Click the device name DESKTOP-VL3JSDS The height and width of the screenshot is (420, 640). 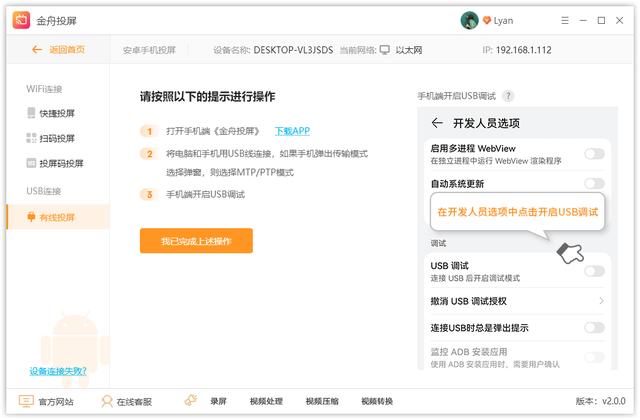pyautogui.click(x=293, y=50)
